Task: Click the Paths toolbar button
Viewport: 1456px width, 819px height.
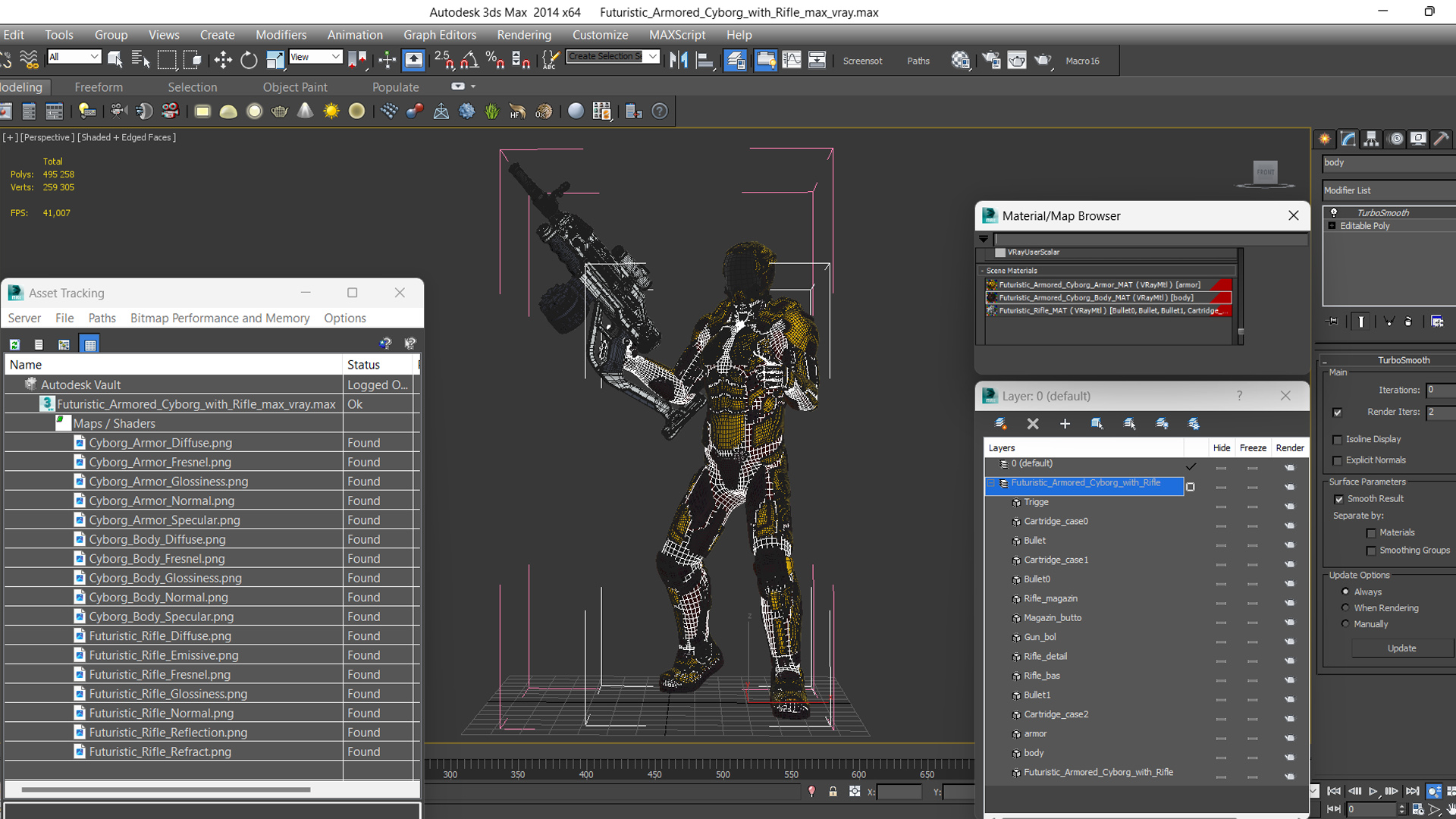Action: click(918, 61)
